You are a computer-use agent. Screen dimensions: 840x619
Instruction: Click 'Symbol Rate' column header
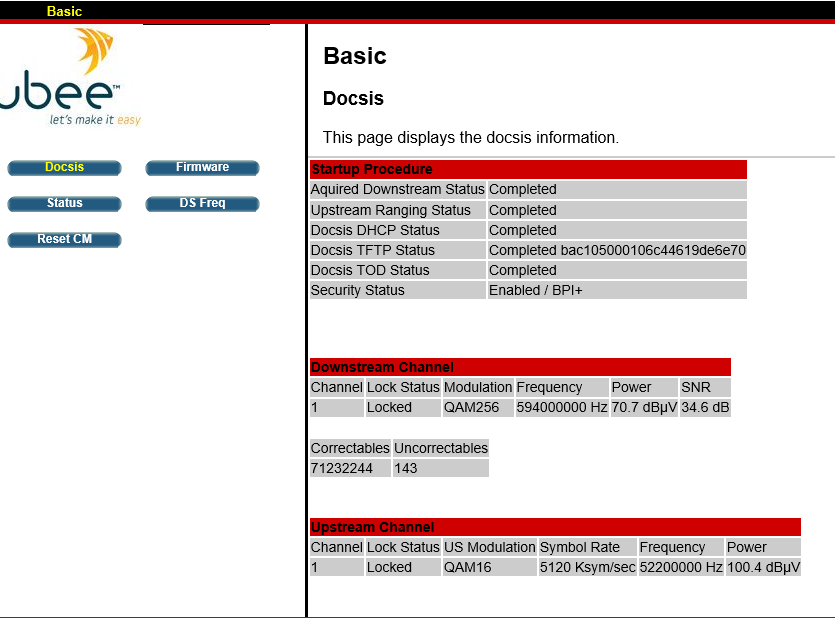tap(588, 547)
